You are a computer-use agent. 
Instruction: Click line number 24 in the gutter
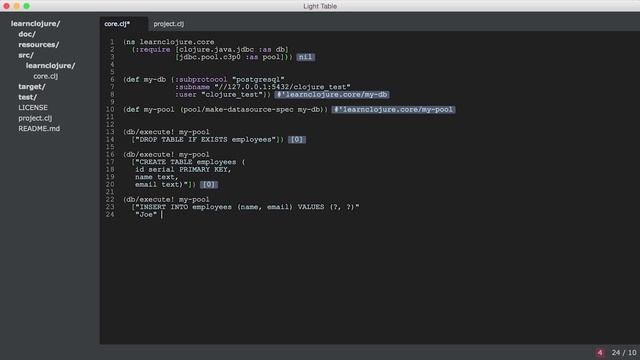110,214
